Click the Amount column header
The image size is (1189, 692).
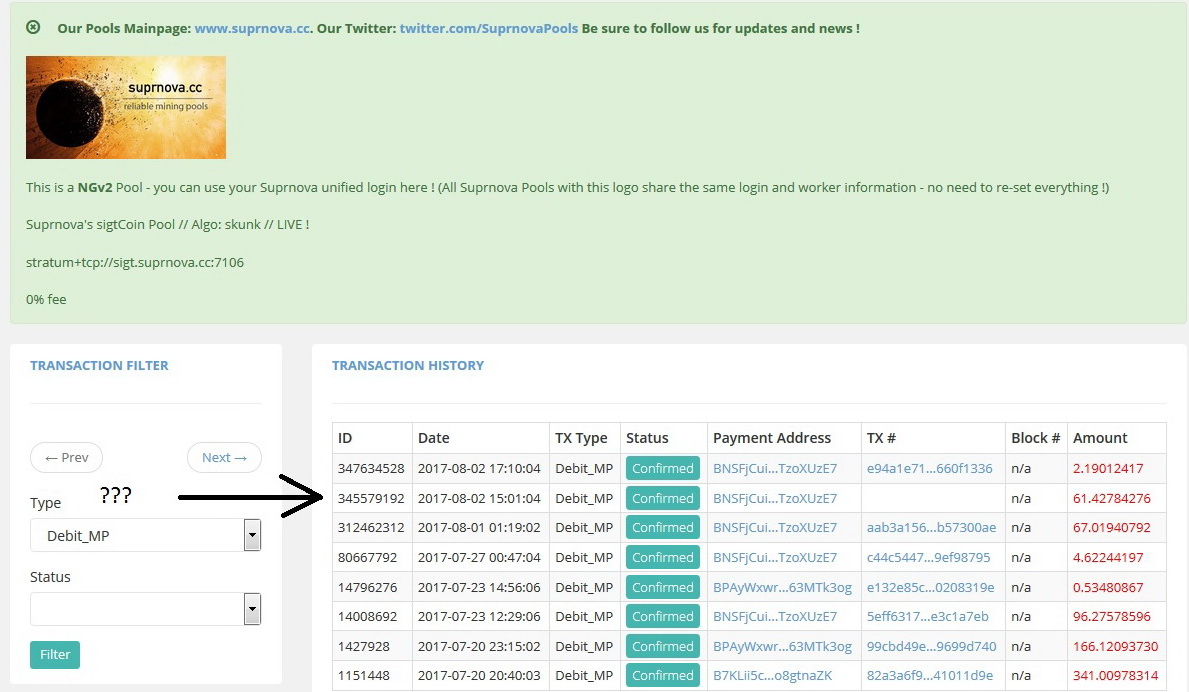pos(1100,438)
